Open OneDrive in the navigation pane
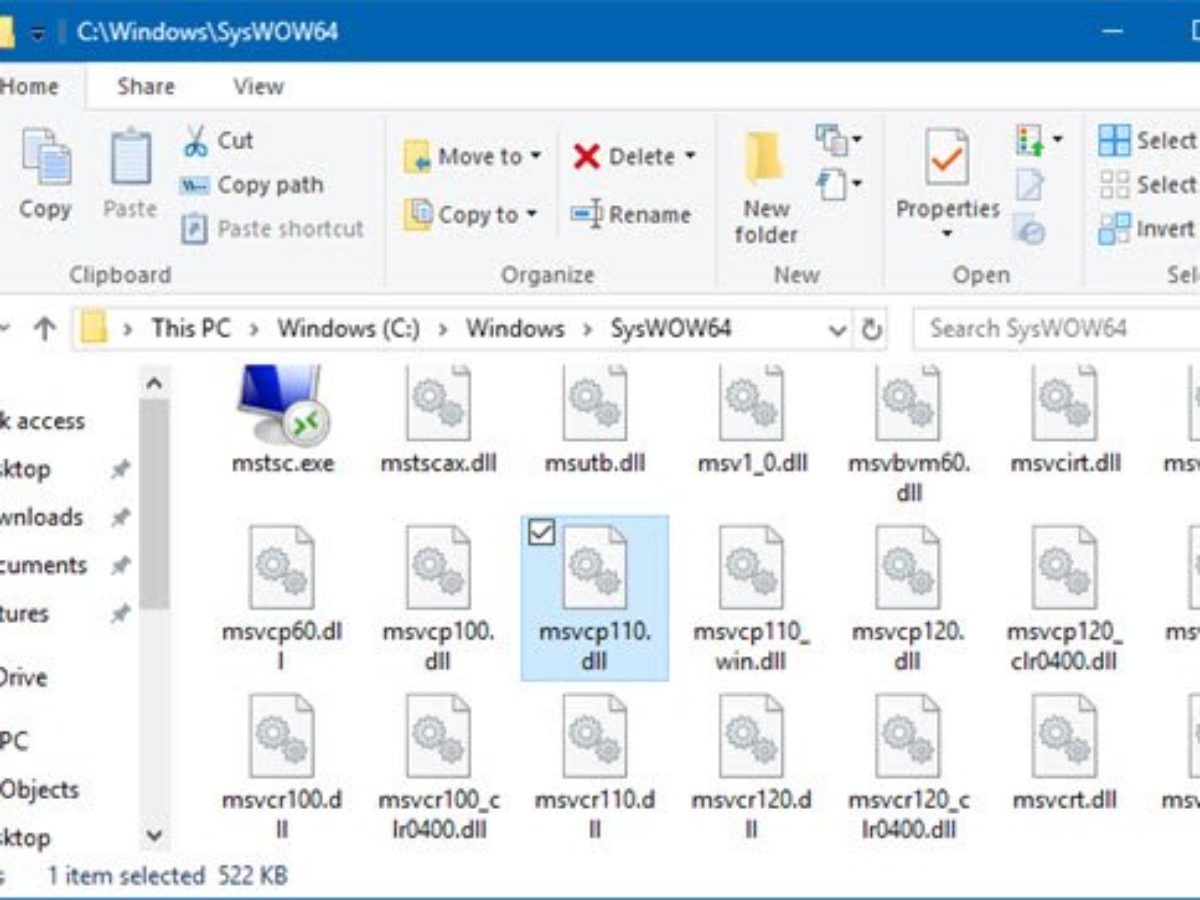Viewport: 1200px width, 900px height. coord(24,677)
